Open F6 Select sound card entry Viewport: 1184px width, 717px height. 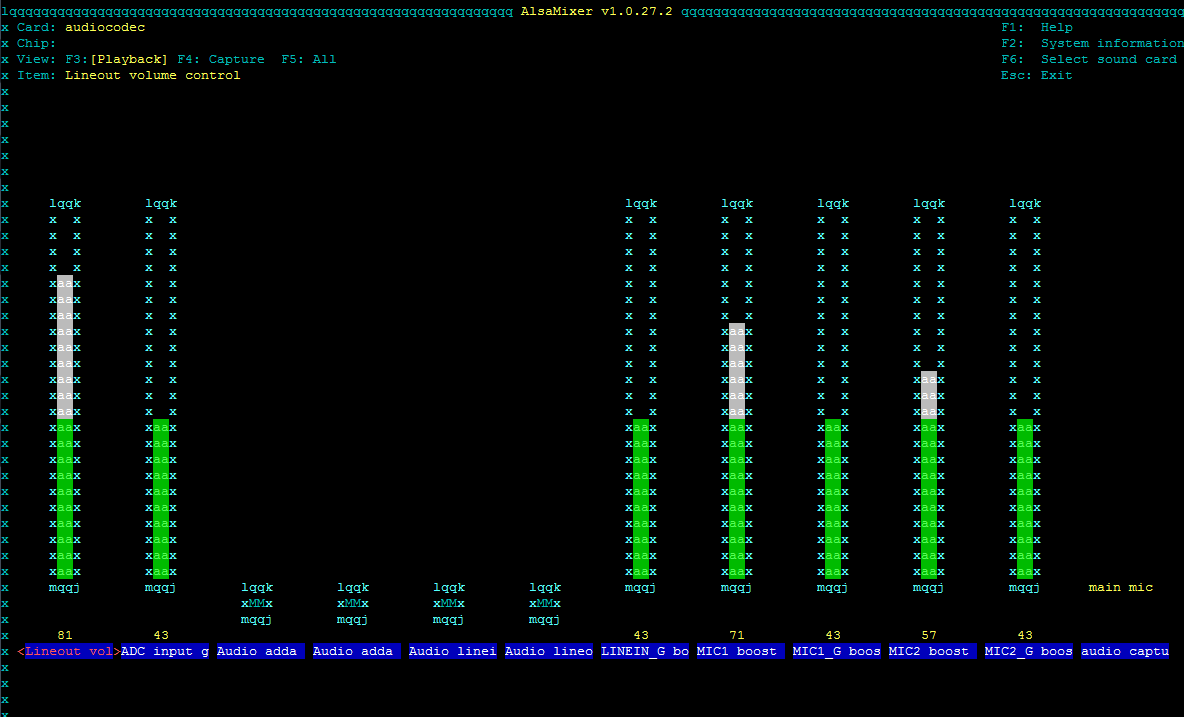1089,60
